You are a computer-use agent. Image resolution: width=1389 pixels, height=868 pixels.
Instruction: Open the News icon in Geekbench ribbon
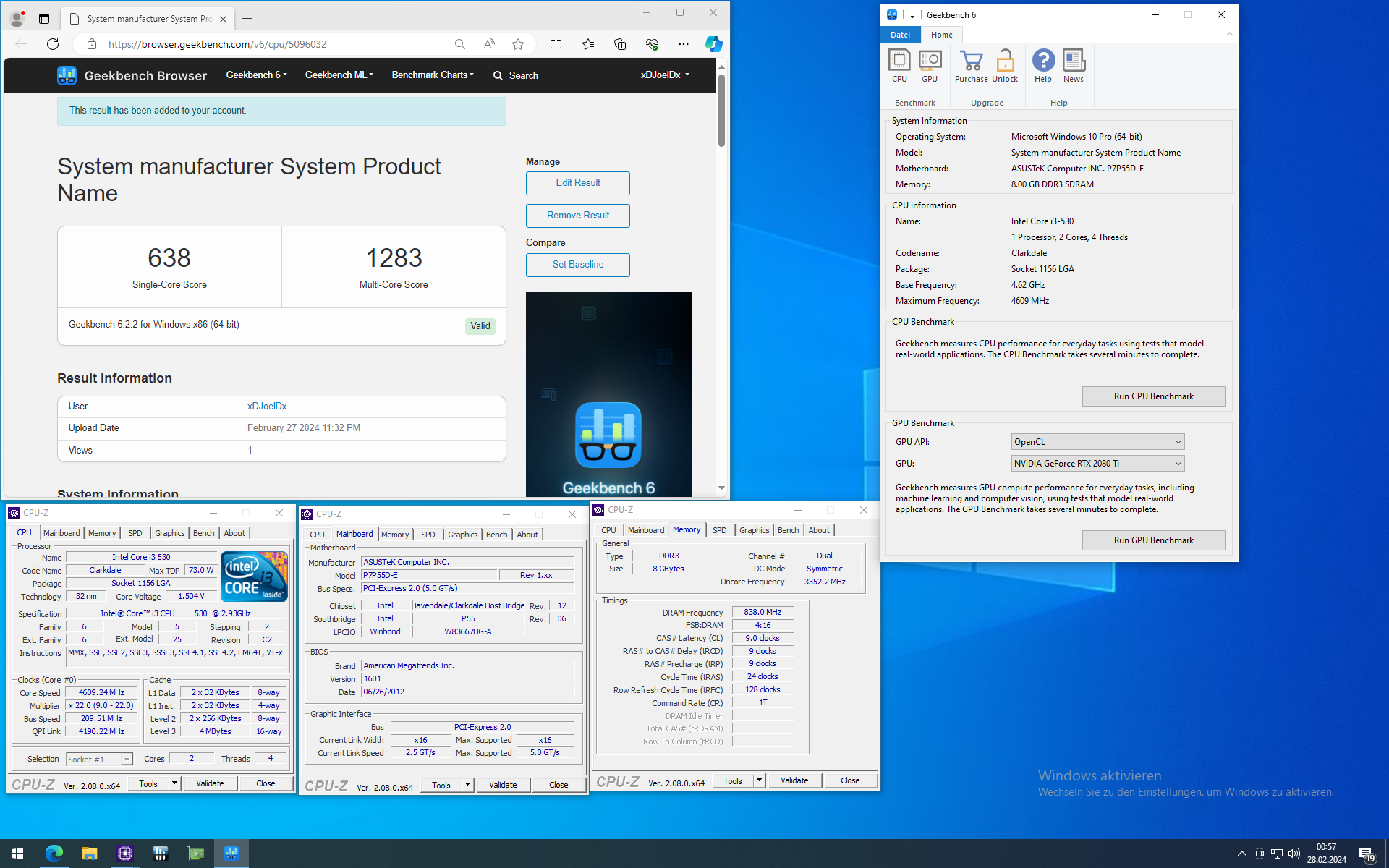point(1074,66)
